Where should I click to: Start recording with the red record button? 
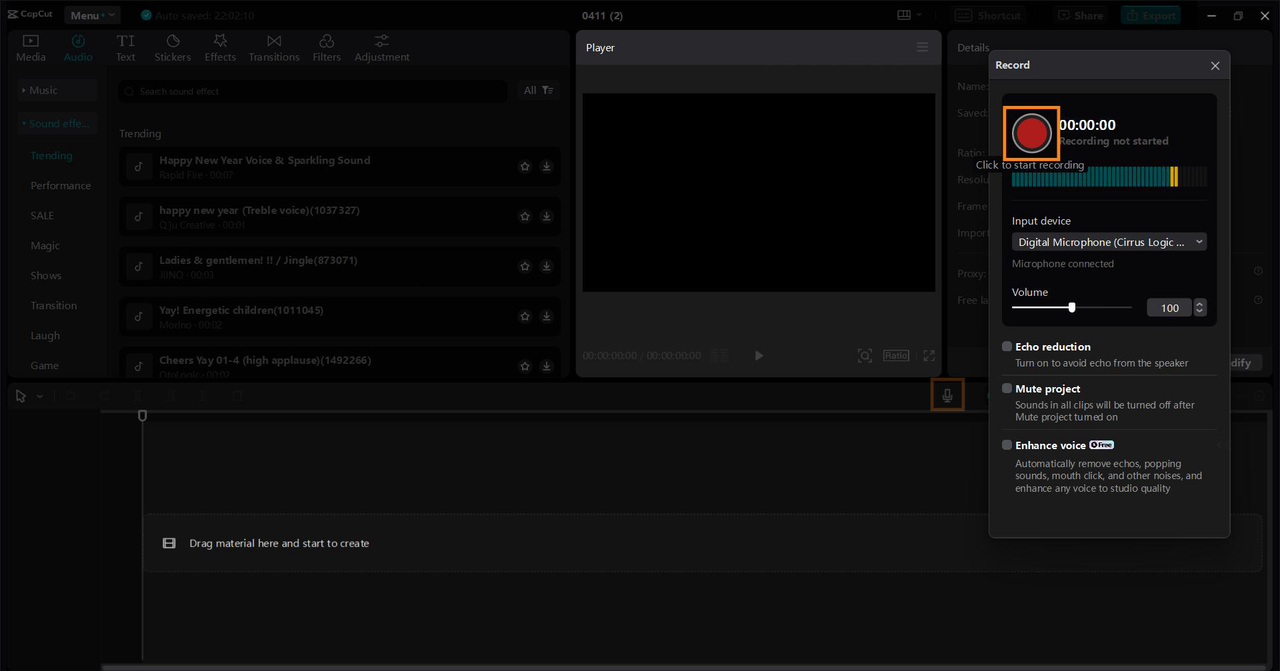pos(1031,132)
